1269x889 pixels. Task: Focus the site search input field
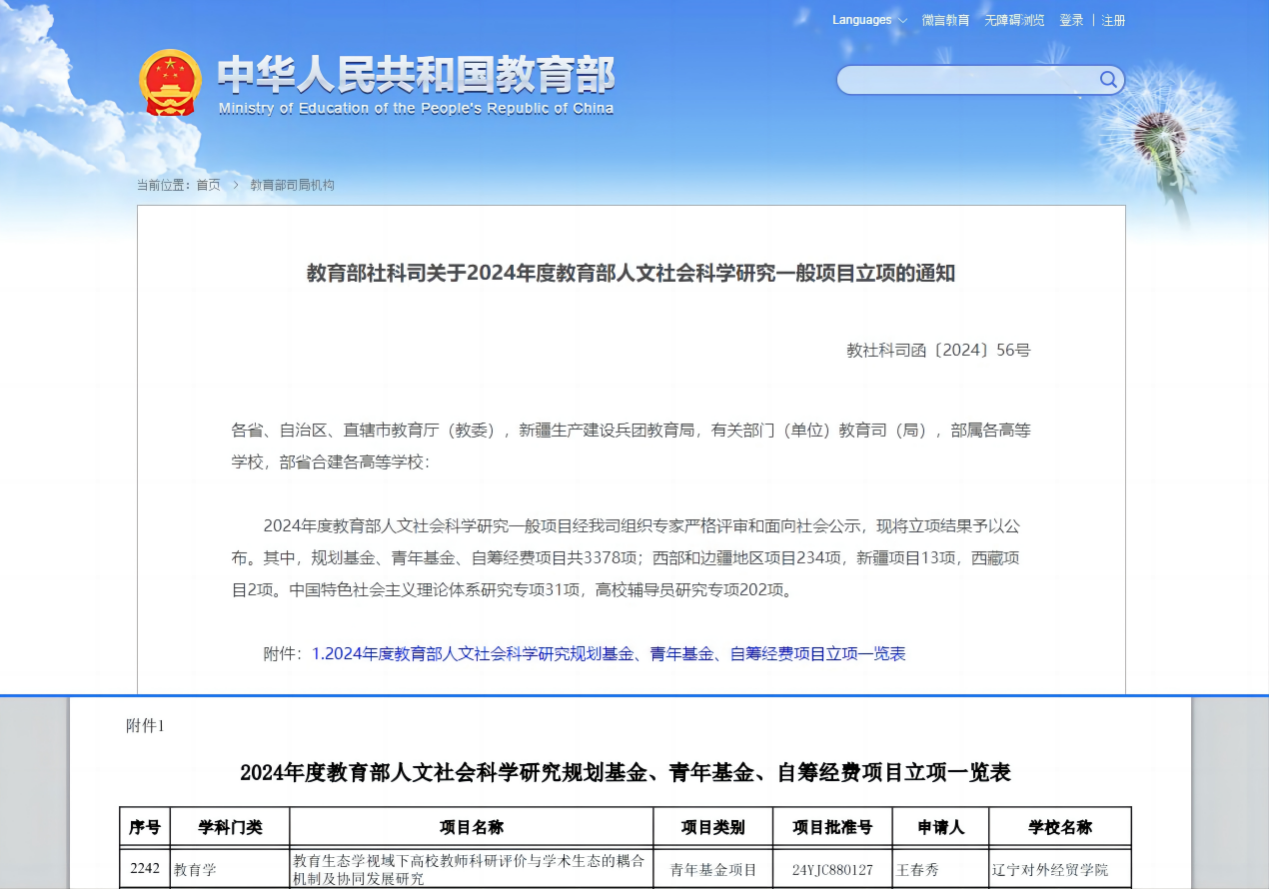pyautogui.click(x=968, y=80)
